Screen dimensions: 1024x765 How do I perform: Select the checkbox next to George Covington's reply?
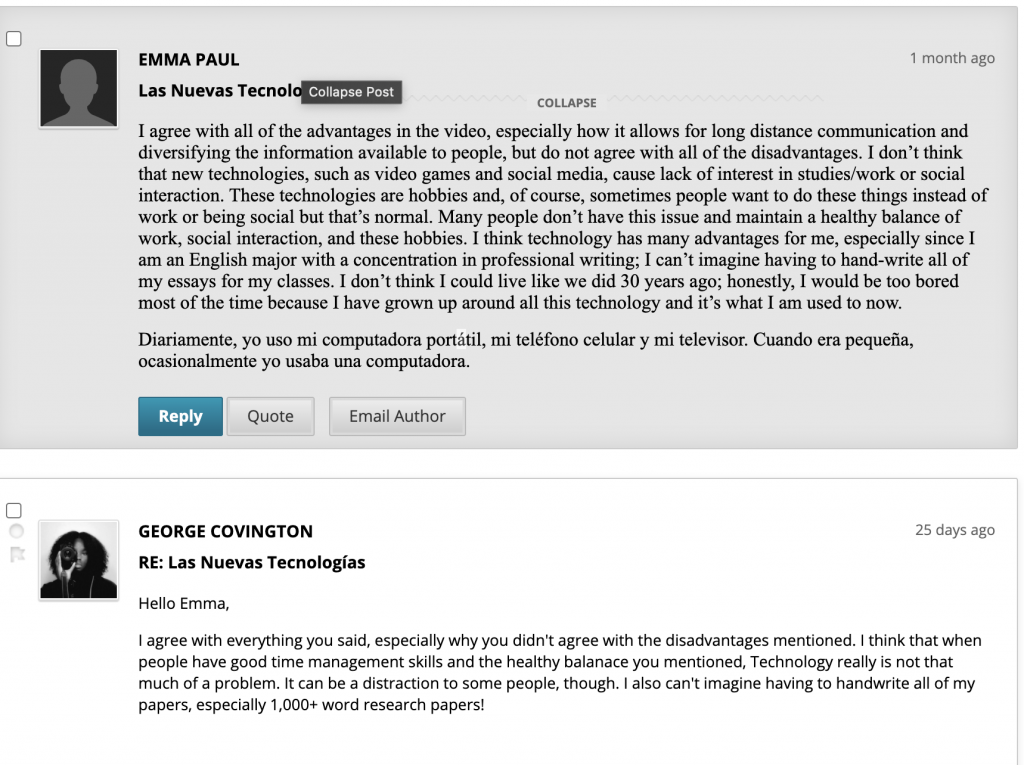tap(14, 510)
